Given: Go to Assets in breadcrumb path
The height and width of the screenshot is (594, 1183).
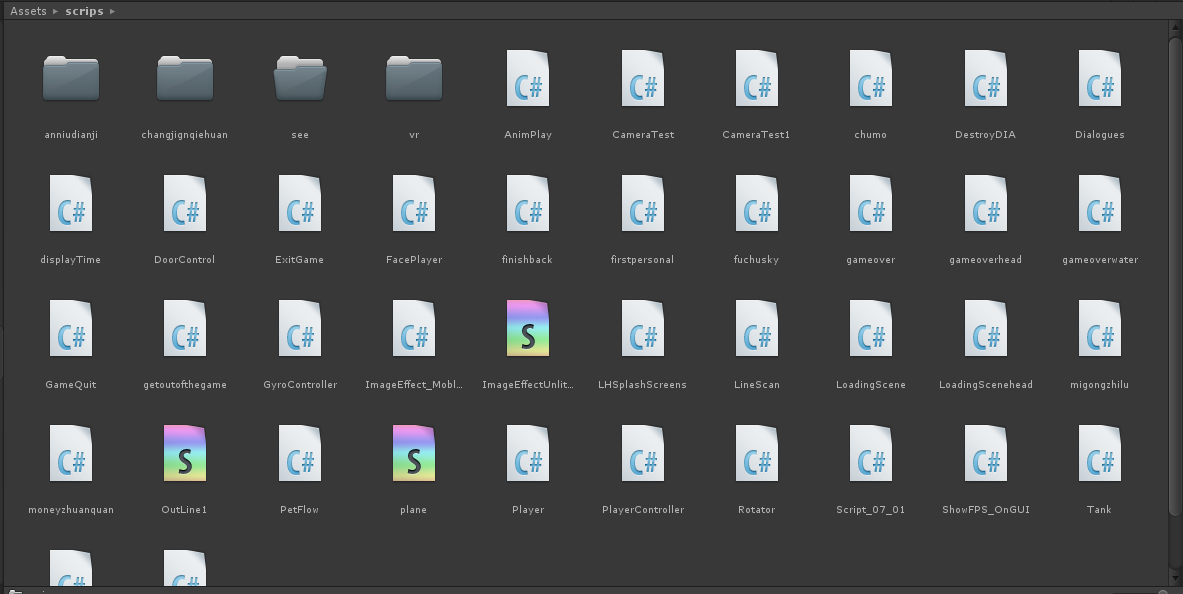Looking at the screenshot, I should coord(28,11).
